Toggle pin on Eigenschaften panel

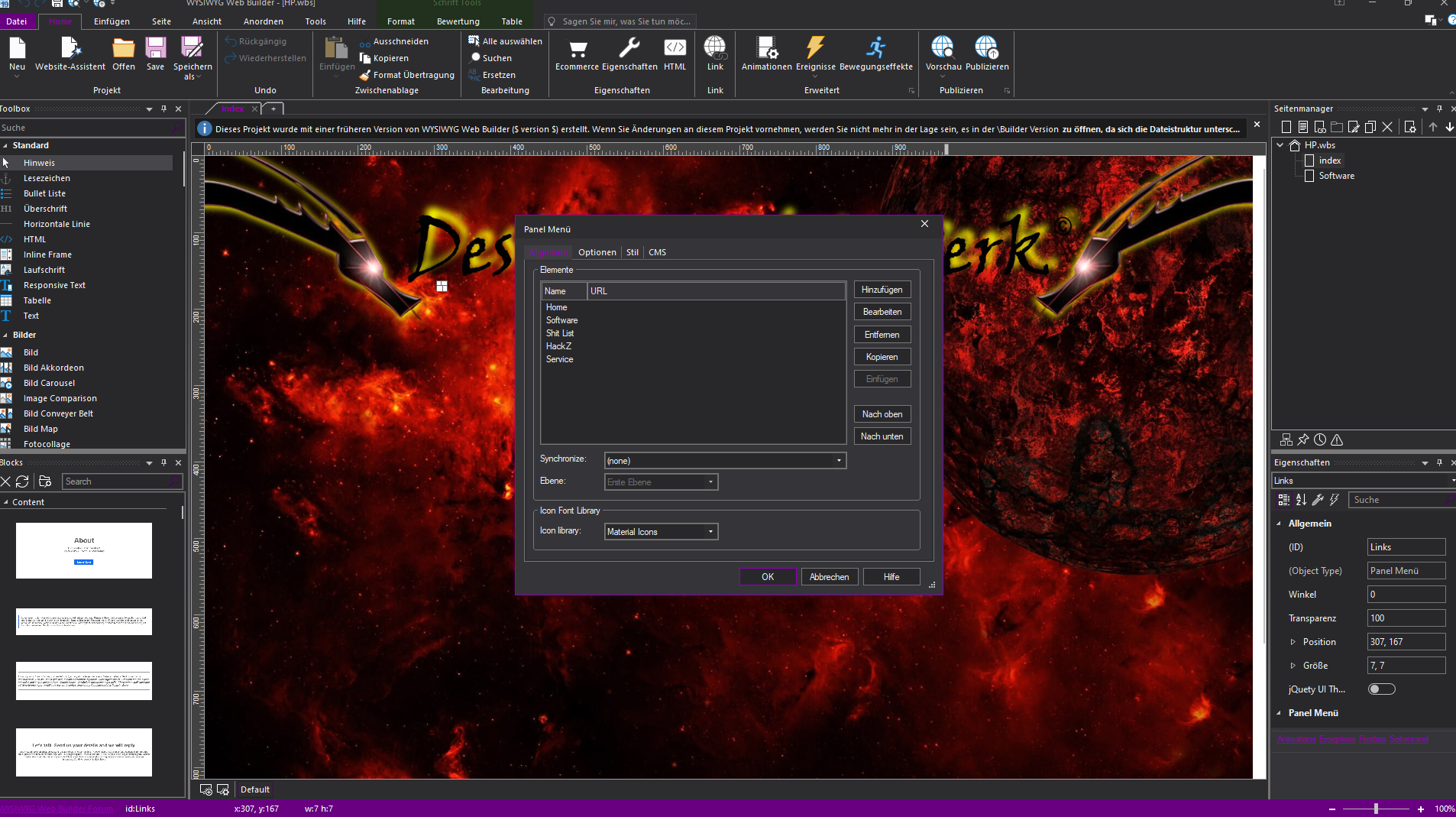click(x=1439, y=462)
